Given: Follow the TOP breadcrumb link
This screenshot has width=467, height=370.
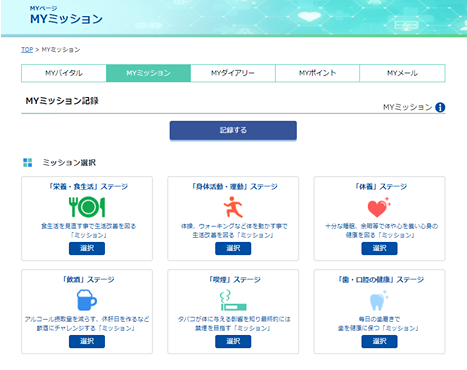Looking at the screenshot, I should [x=27, y=50].
